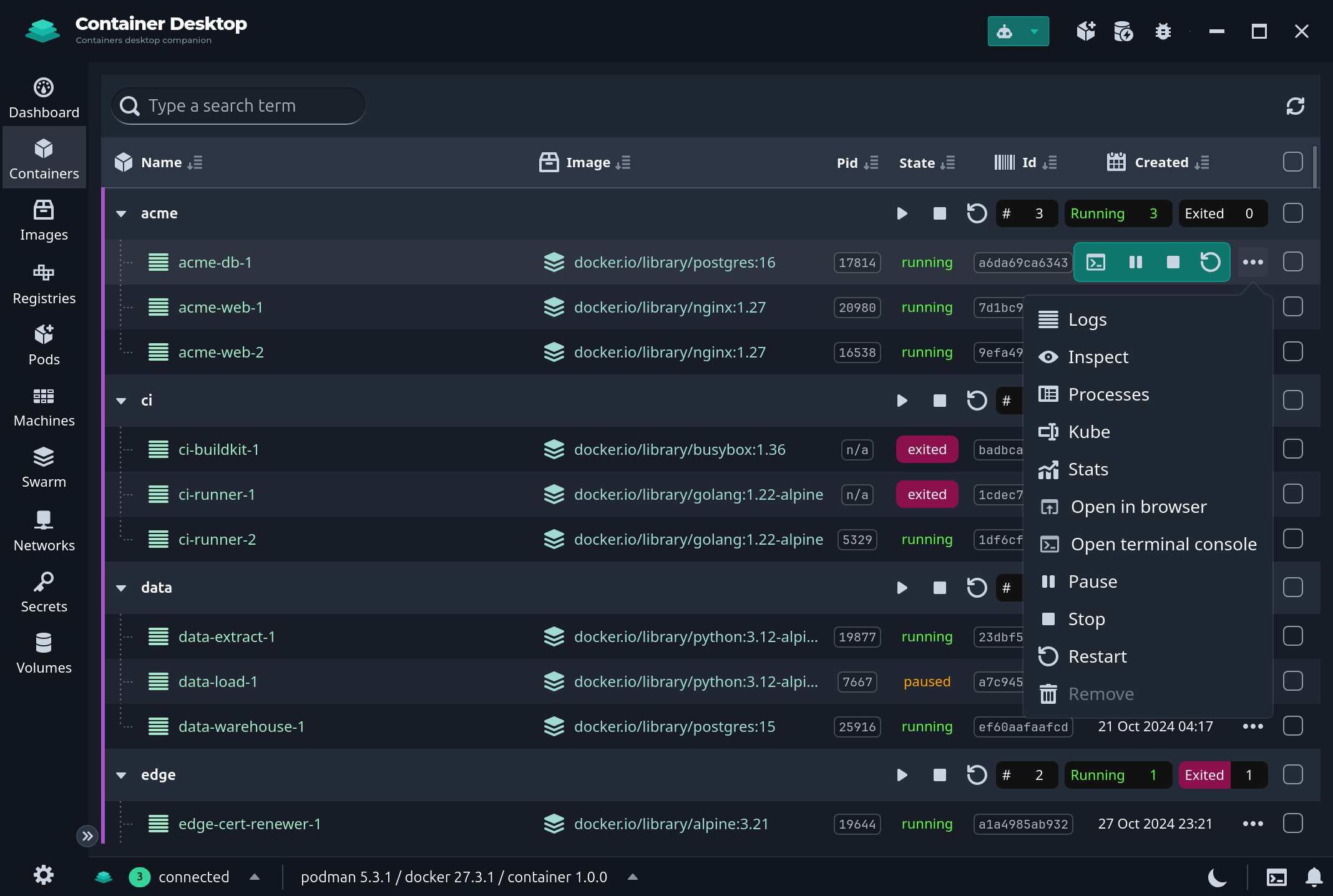Choose Processes from context menu

click(1148, 394)
